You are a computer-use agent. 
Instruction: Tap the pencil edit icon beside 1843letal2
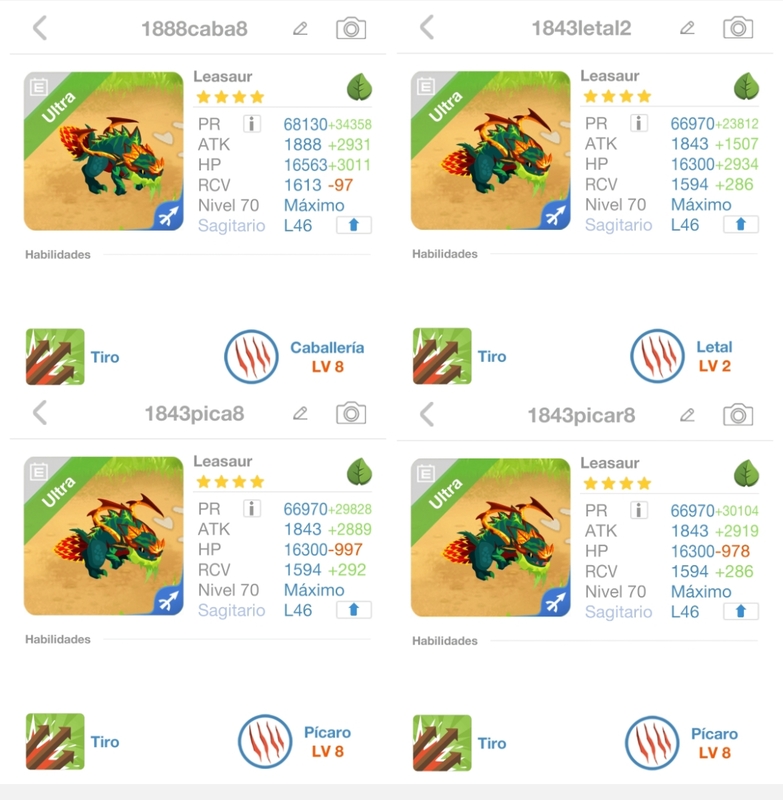pos(687,28)
